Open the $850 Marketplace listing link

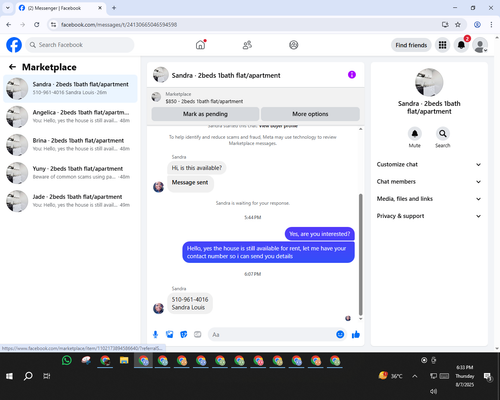click(x=204, y=101)
